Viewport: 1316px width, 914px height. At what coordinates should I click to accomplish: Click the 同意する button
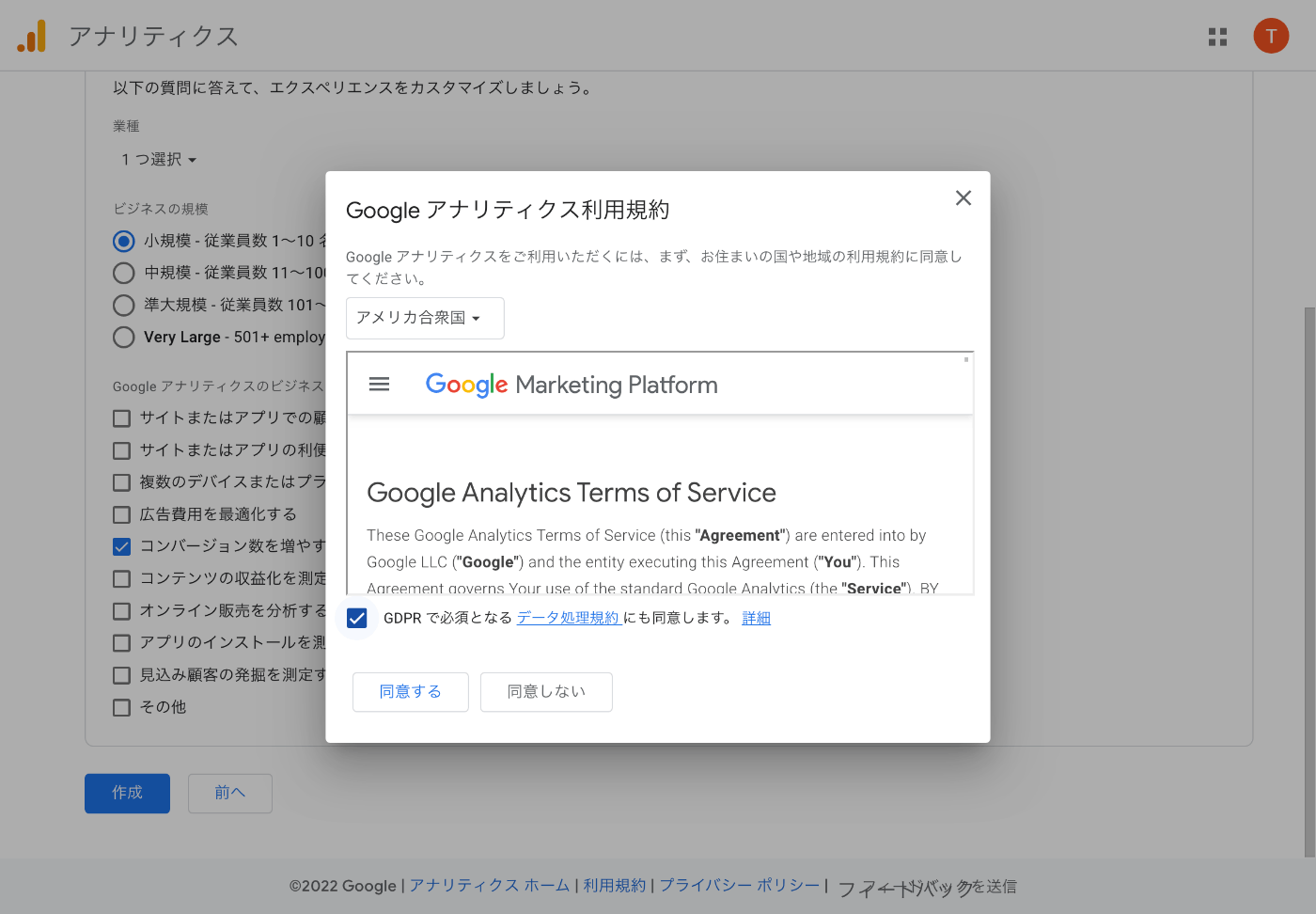click(411, 692)
